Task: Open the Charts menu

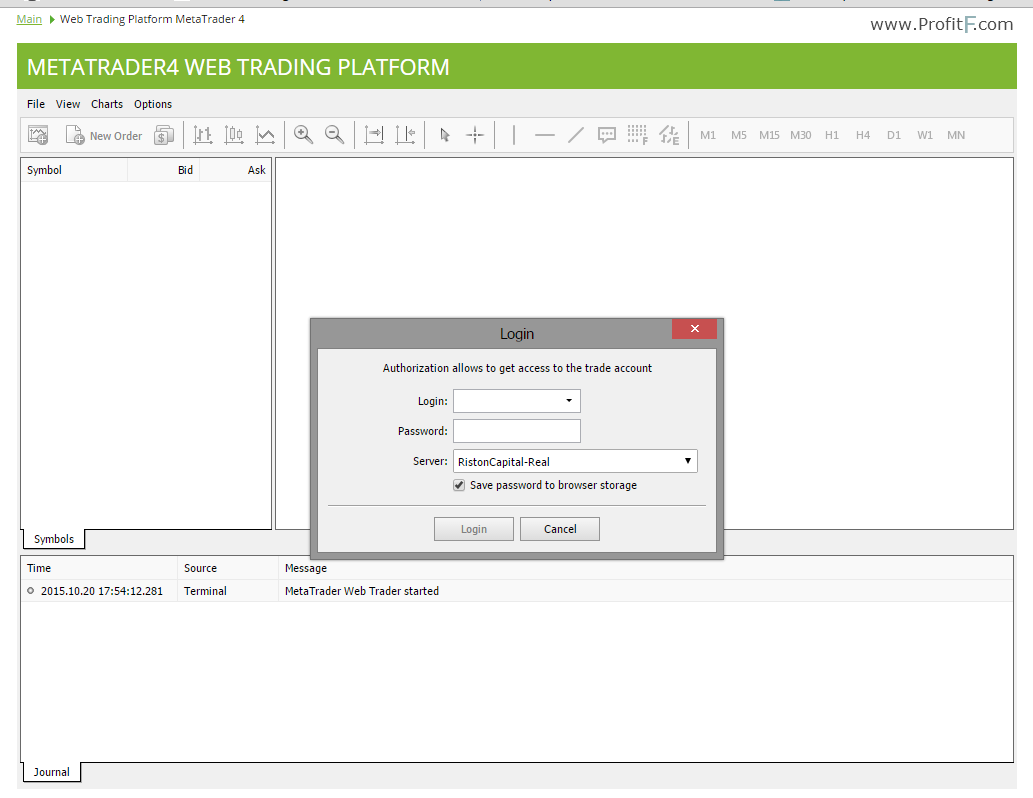Action: click(x=107, y=104)
